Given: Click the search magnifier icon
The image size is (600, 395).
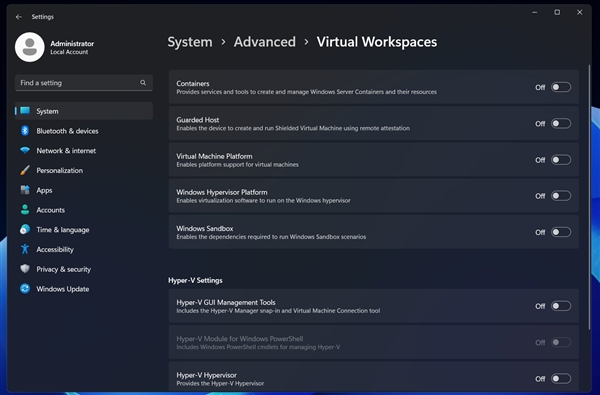Looking at the screenshot, I should (x=143, y=83).
